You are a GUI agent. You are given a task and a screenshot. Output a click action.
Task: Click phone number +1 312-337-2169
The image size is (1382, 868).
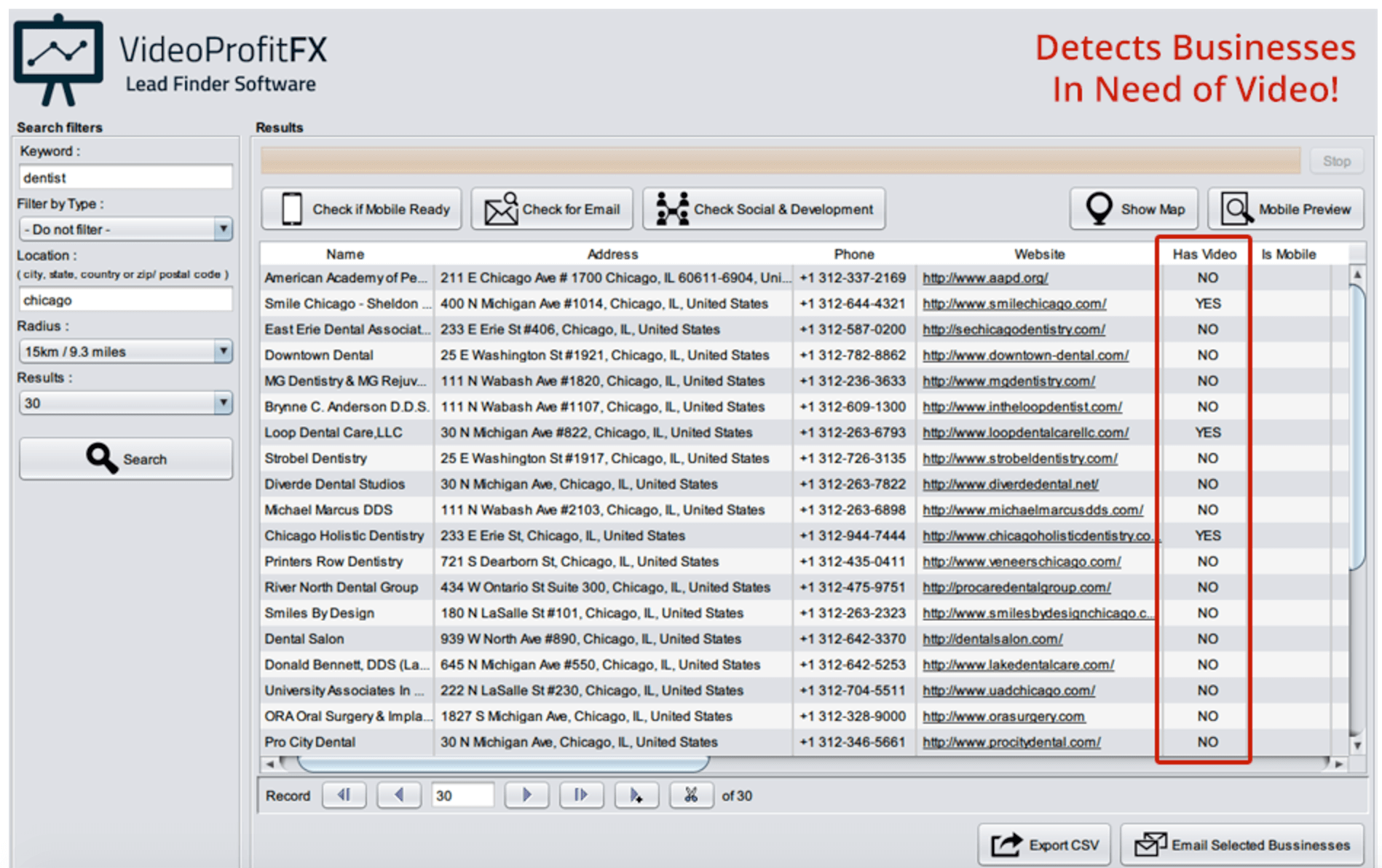click(853, 278)
